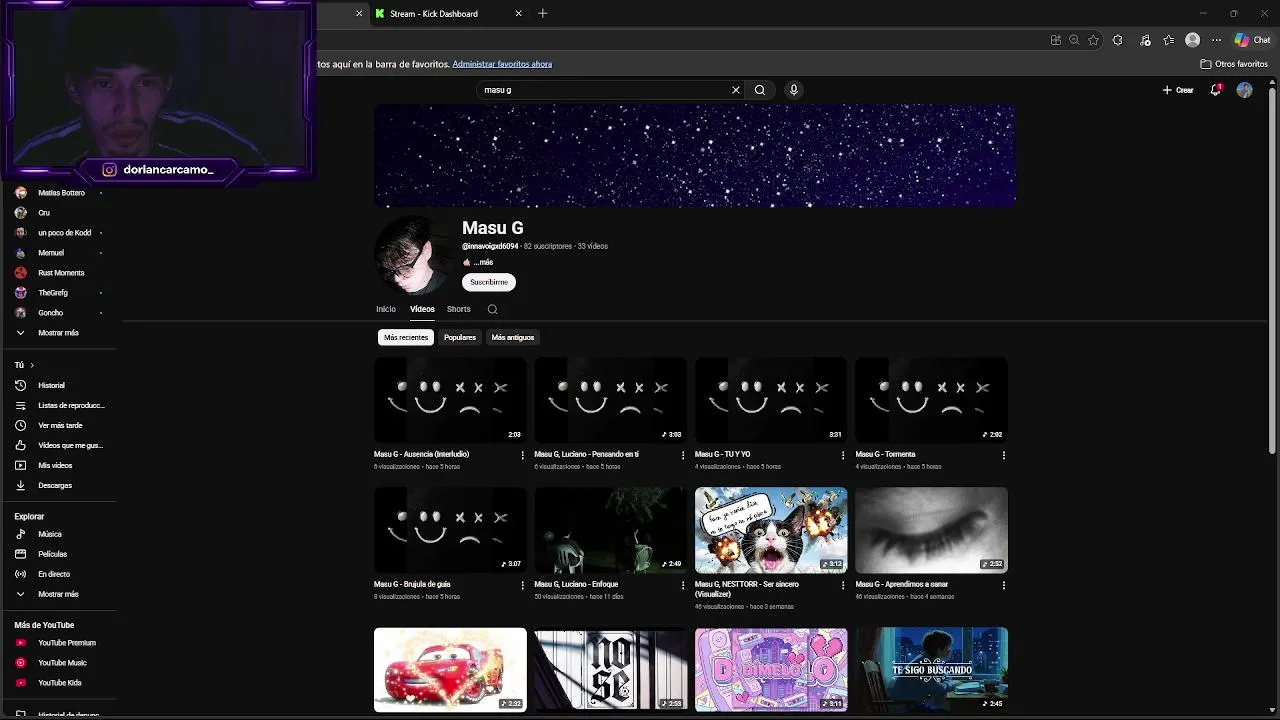The image size is (1280, 720).
Task: Expand Mostrar más under Explorar
Action: pos(58,594)
